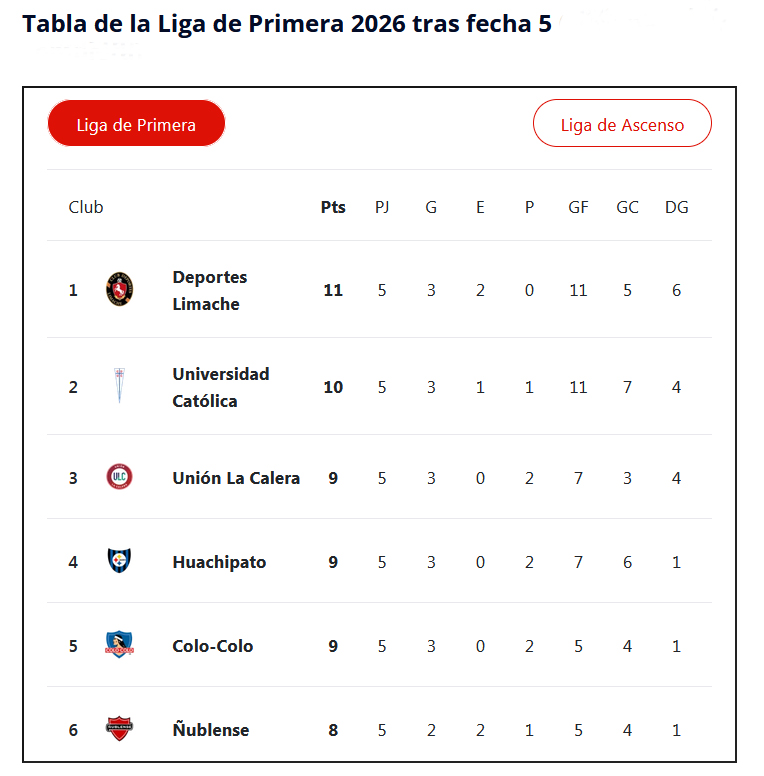Image resolution: width=764 pixels, height=776 pixels.
Task: Click the Huachipato club crest
Action: (x=120, y=561)
